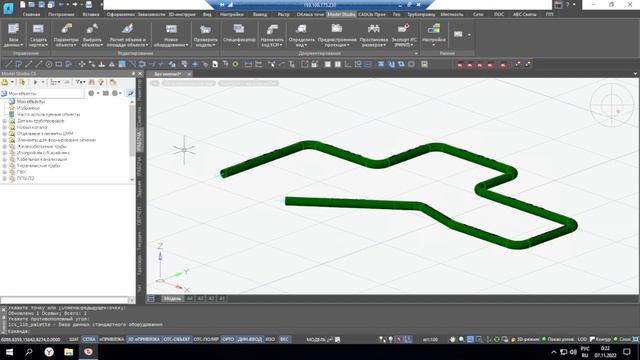Open the Главная ribbon tab
Image resolution: width=640 pixels, height=360 pixels.
(x=31, y=14)
